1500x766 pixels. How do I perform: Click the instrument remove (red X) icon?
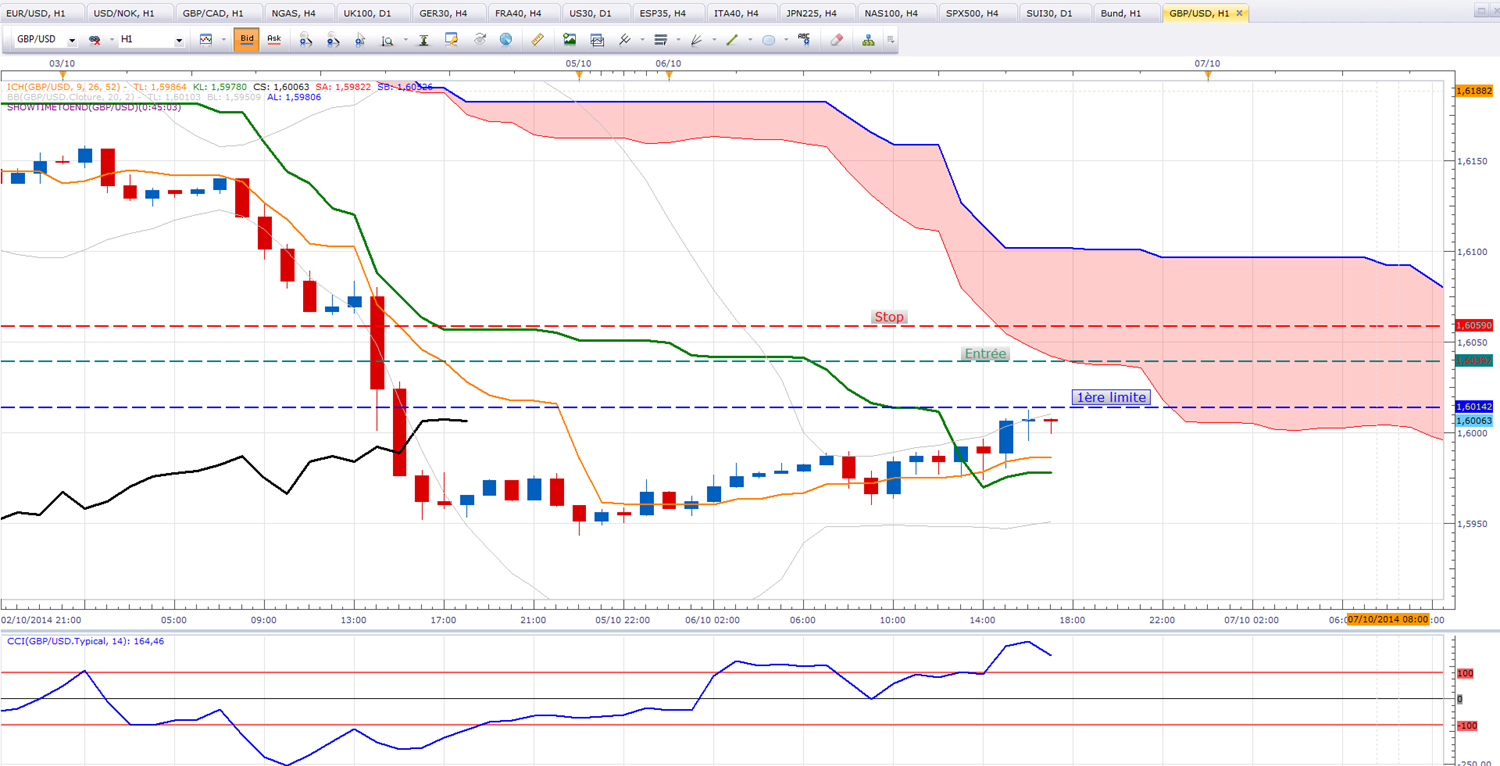(95, 40)
